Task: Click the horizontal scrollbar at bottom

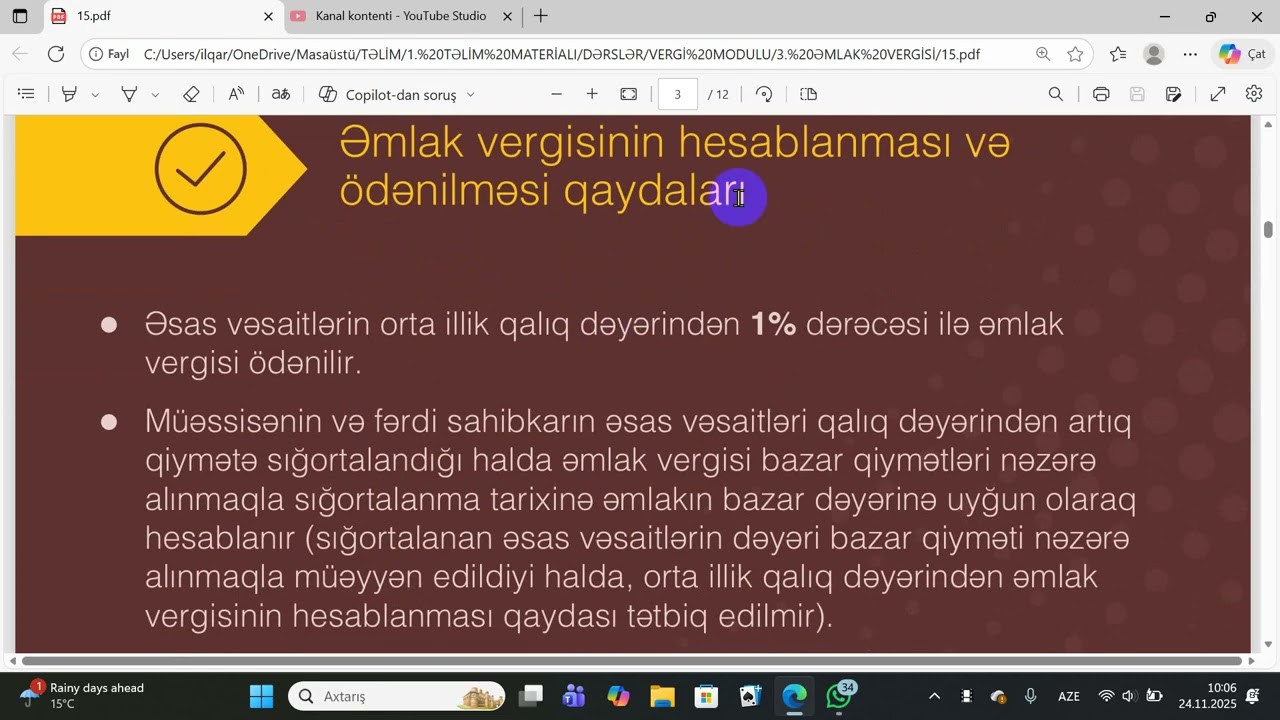Action: (631, 661)
